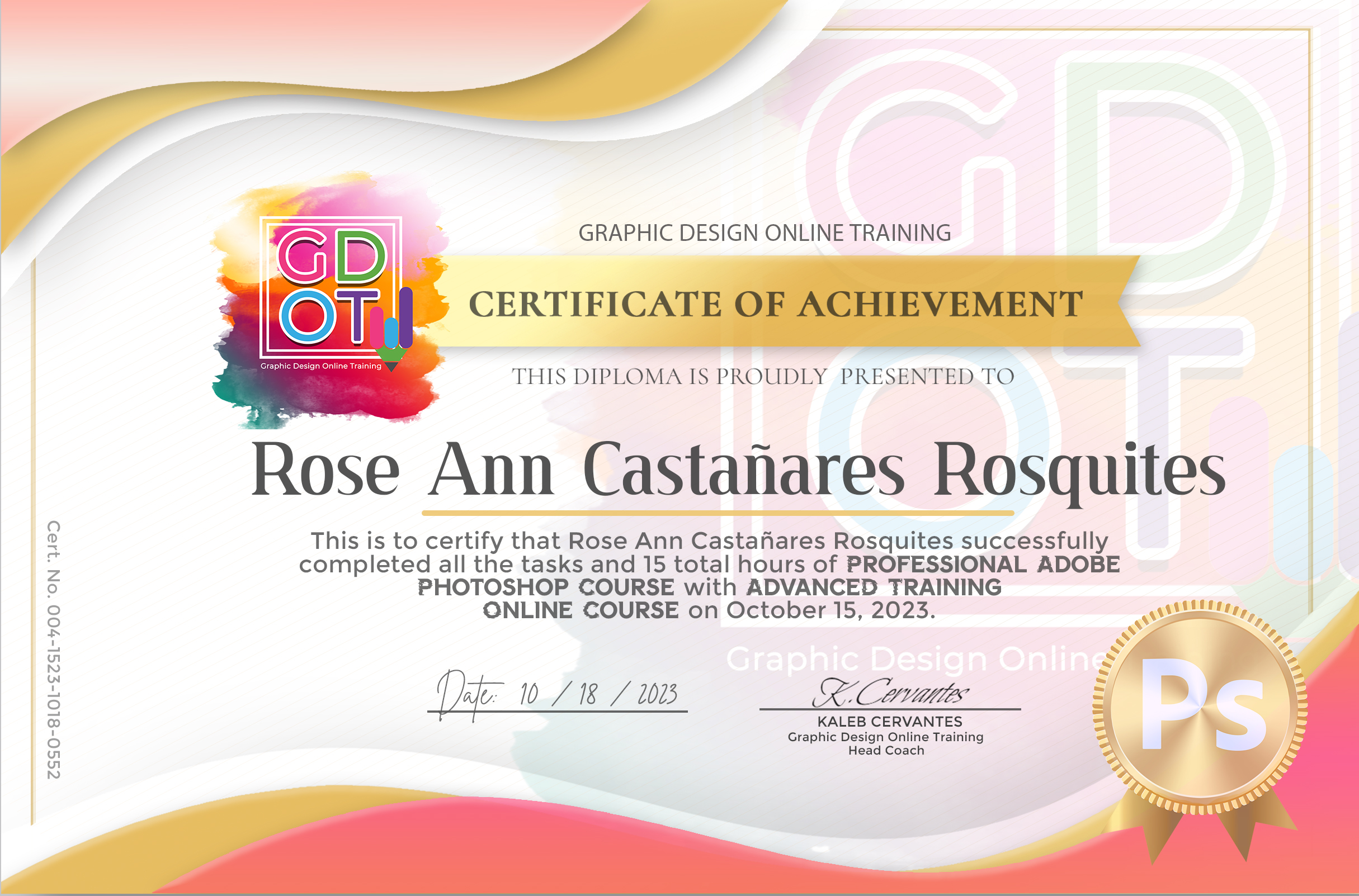
Task: Click the recipient name Rose Ann Castañares Rosquites
Action: click(x=738, y=470)
